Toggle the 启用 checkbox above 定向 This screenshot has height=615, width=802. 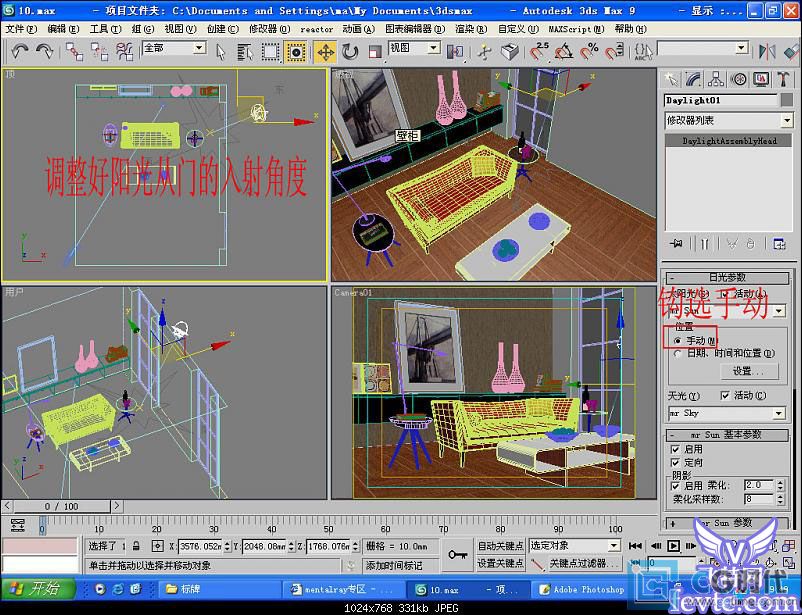click(675, 449)
